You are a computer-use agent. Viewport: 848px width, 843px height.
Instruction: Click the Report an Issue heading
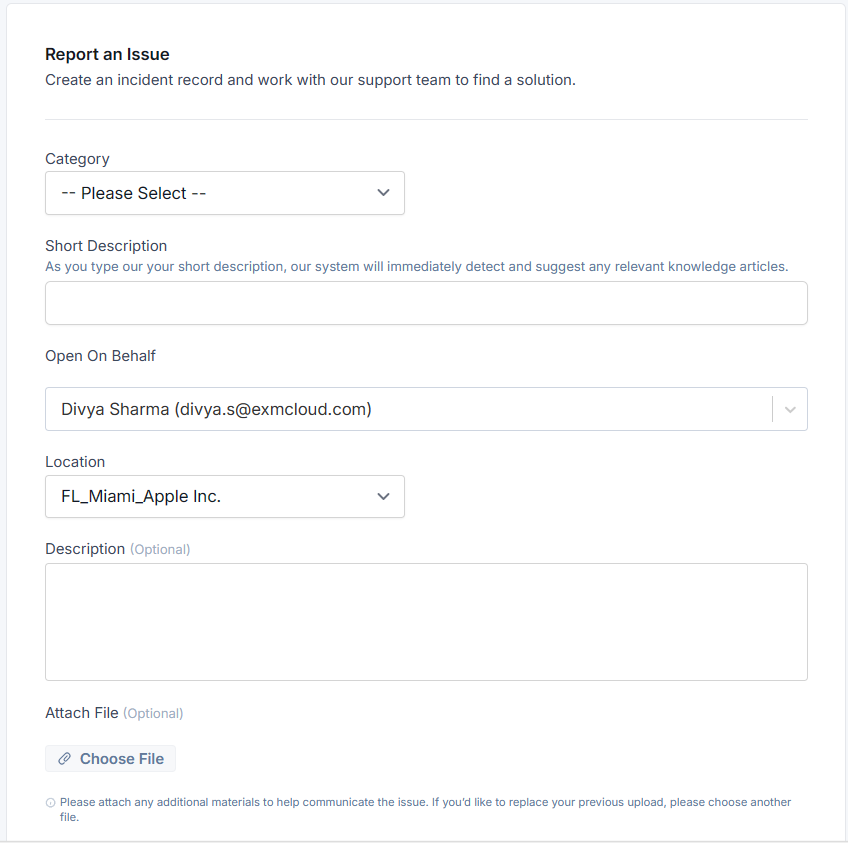tap(107, 54)
